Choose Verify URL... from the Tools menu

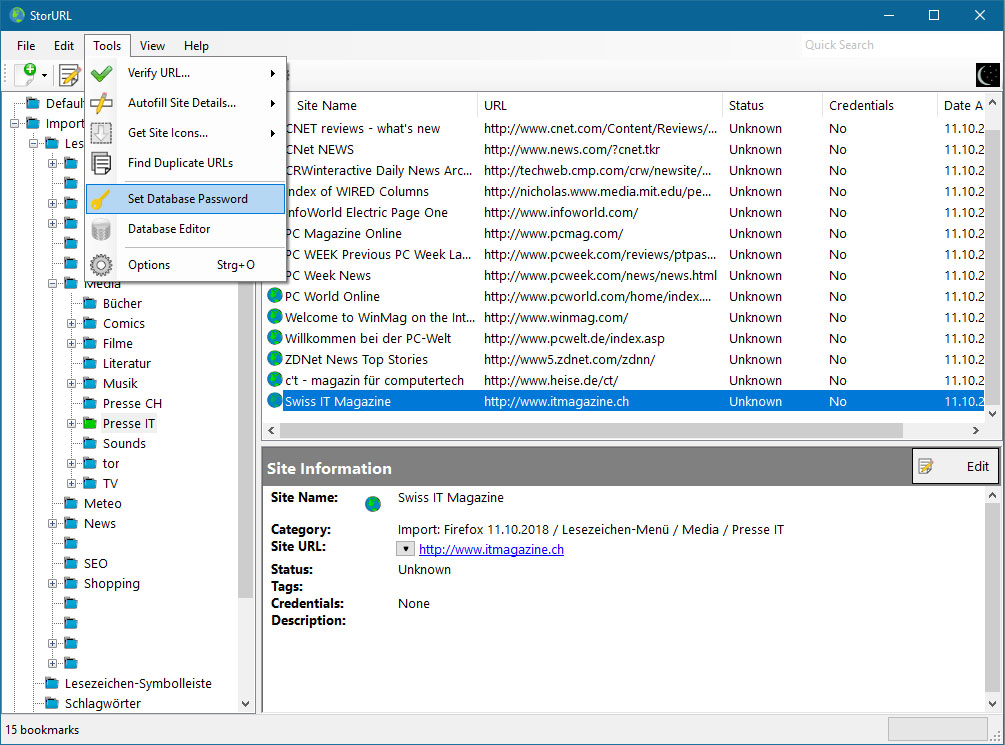pyautogui.click(x=185, y=73)
